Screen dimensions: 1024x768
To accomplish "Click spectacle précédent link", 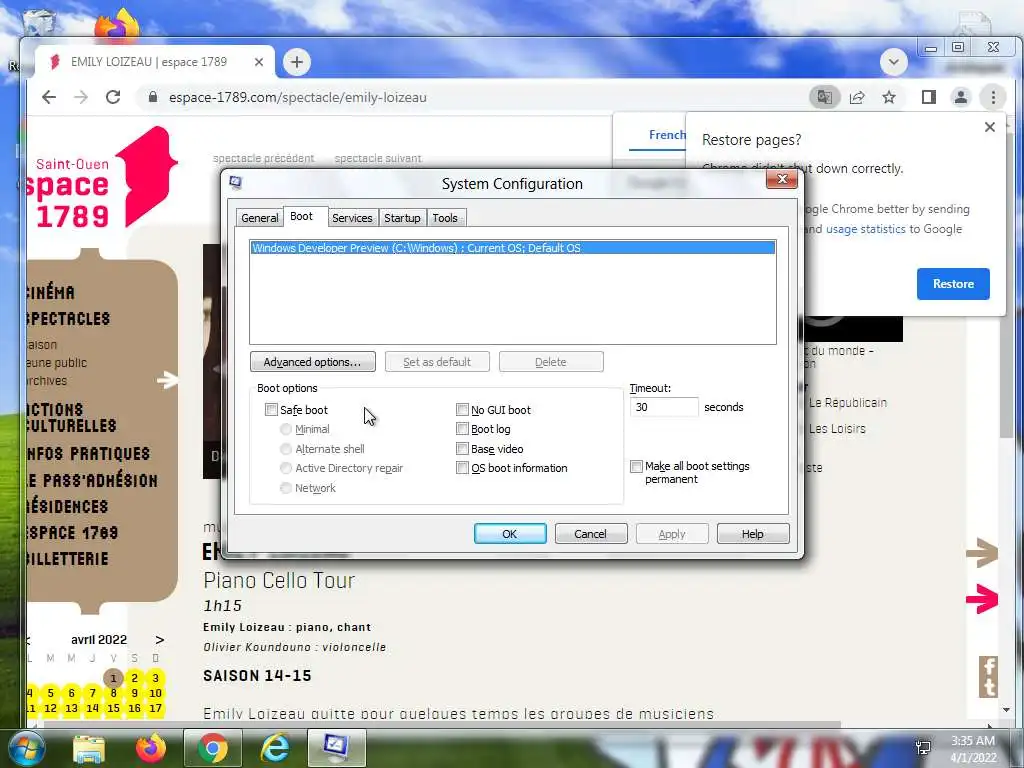I will tap(263, 158).
